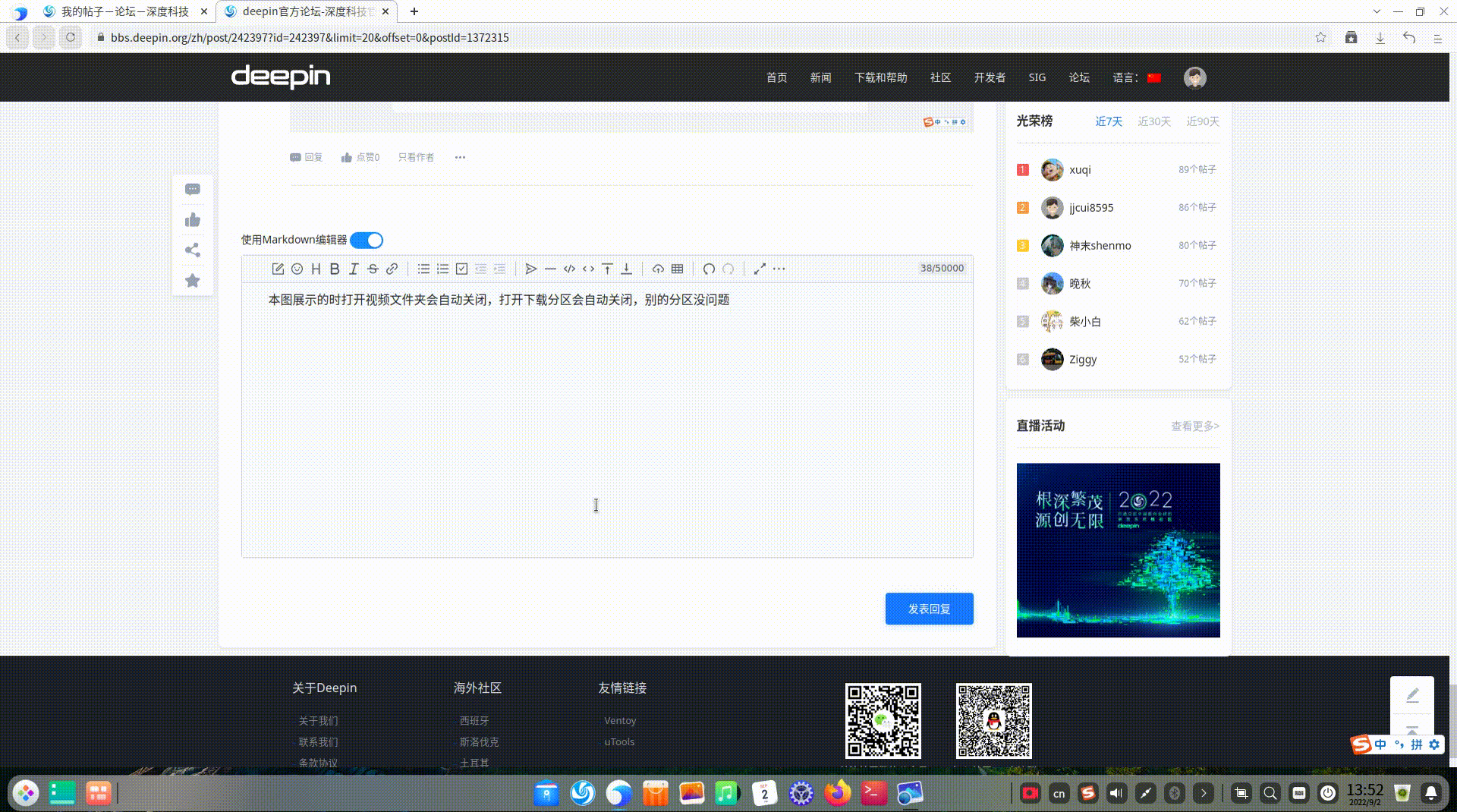1457x812 pixels.
Task: Open the 社区 menu in the navbar
Action: tap(940, 77)
